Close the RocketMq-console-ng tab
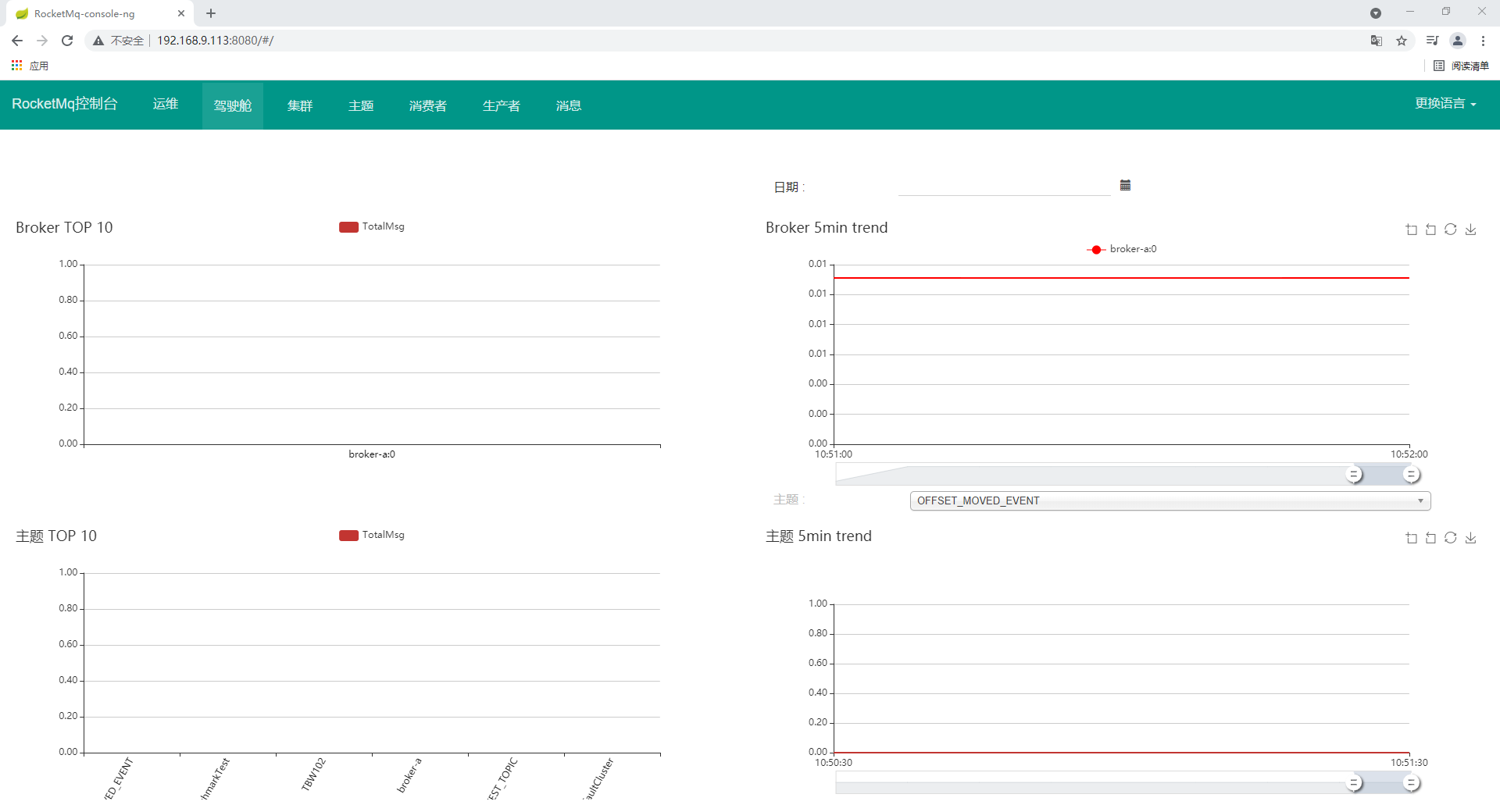 coord(181,13)
